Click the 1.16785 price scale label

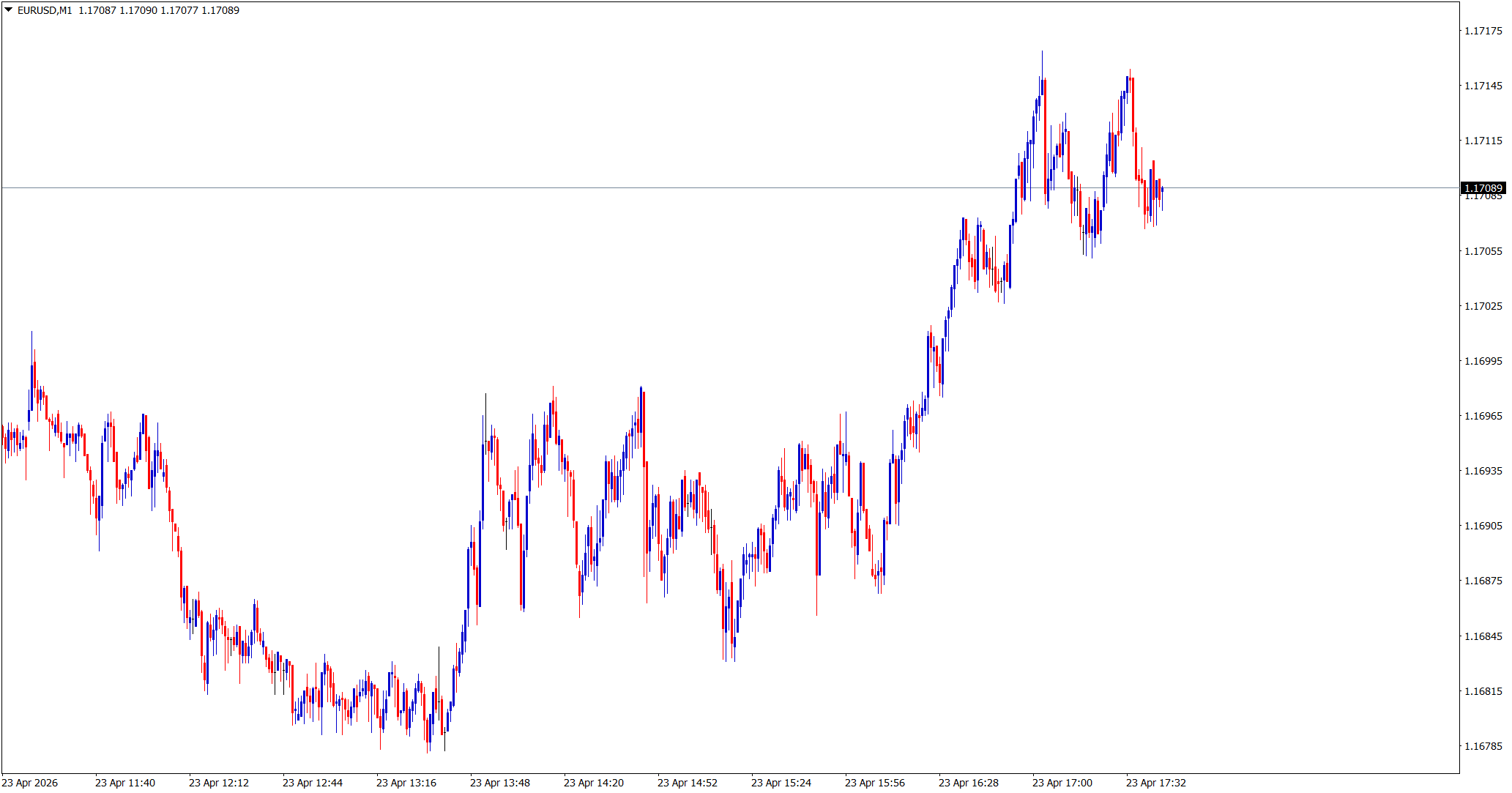coord(1482,746)
